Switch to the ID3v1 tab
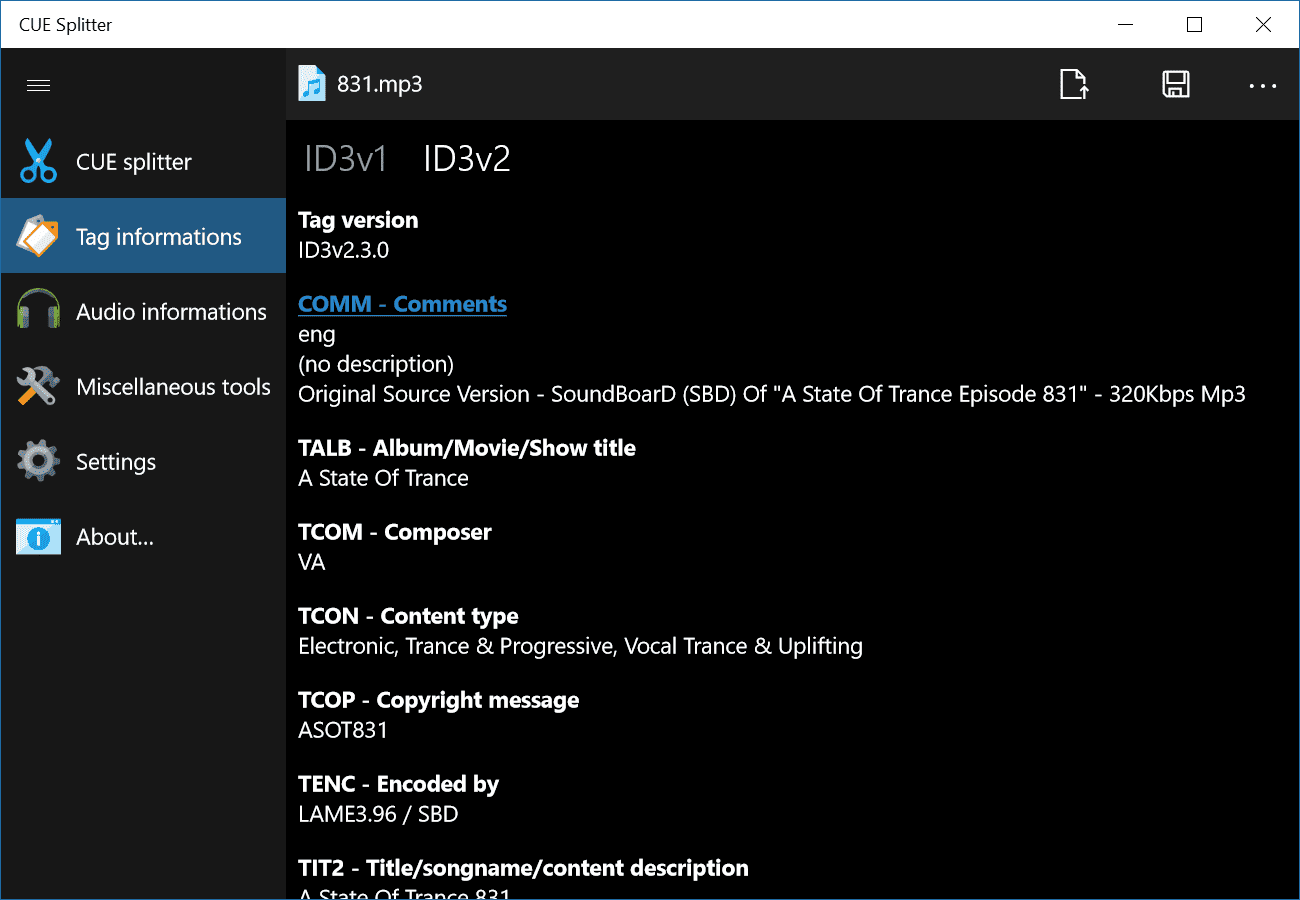The image size is (1300, 900). [345, 159]
